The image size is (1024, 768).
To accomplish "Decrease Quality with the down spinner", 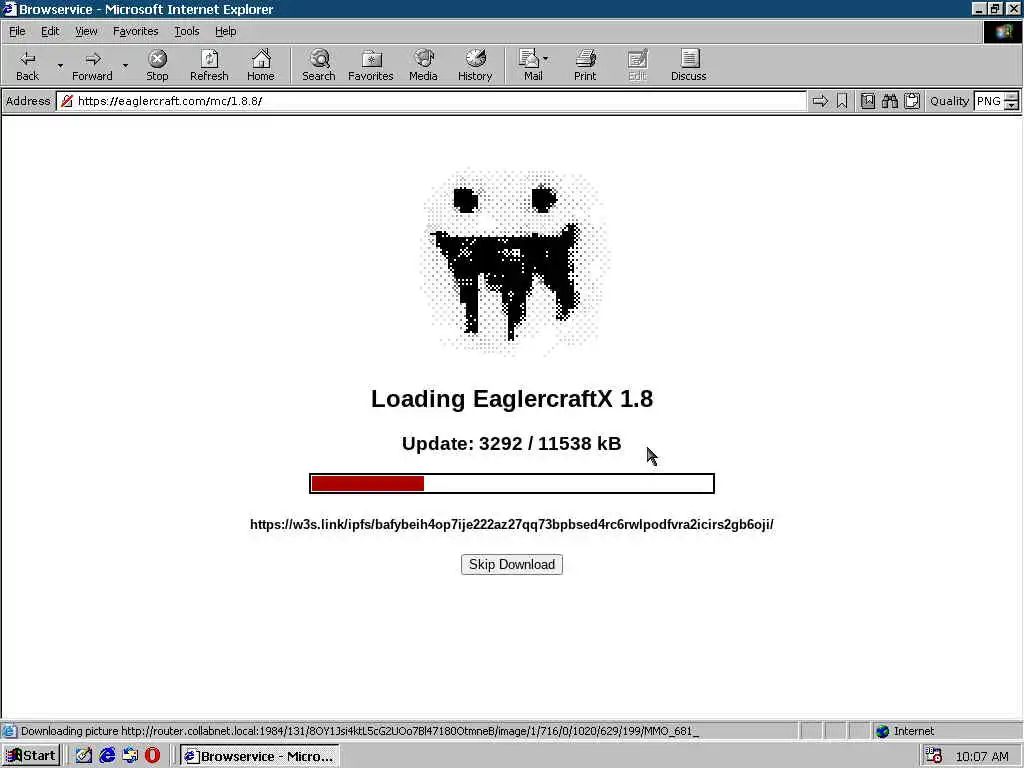I will pyautogui.click(x=1012, y=105).
